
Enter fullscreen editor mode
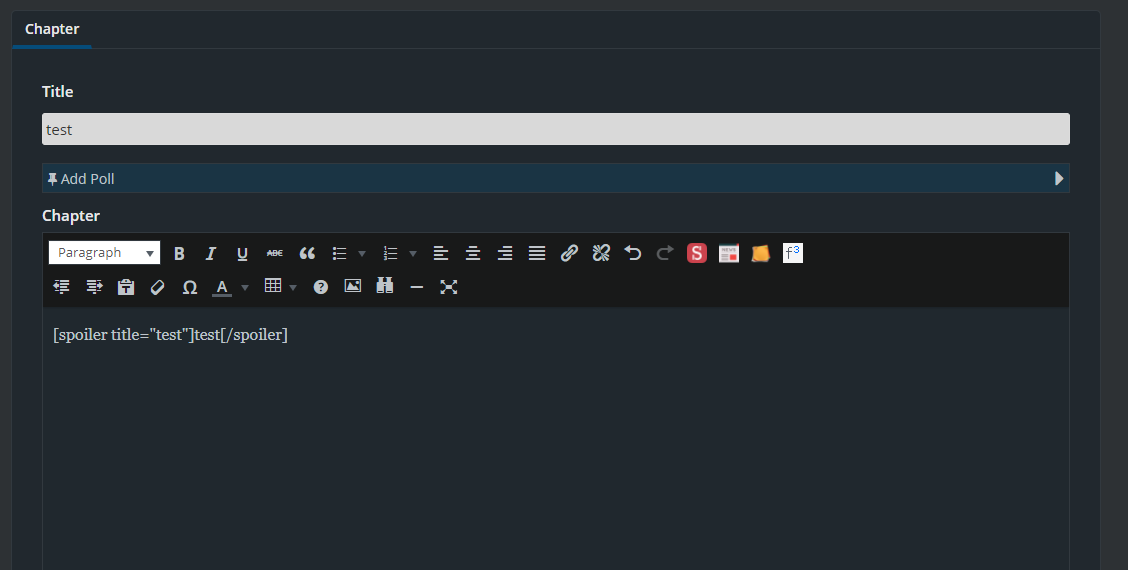[x=449, y=287]
